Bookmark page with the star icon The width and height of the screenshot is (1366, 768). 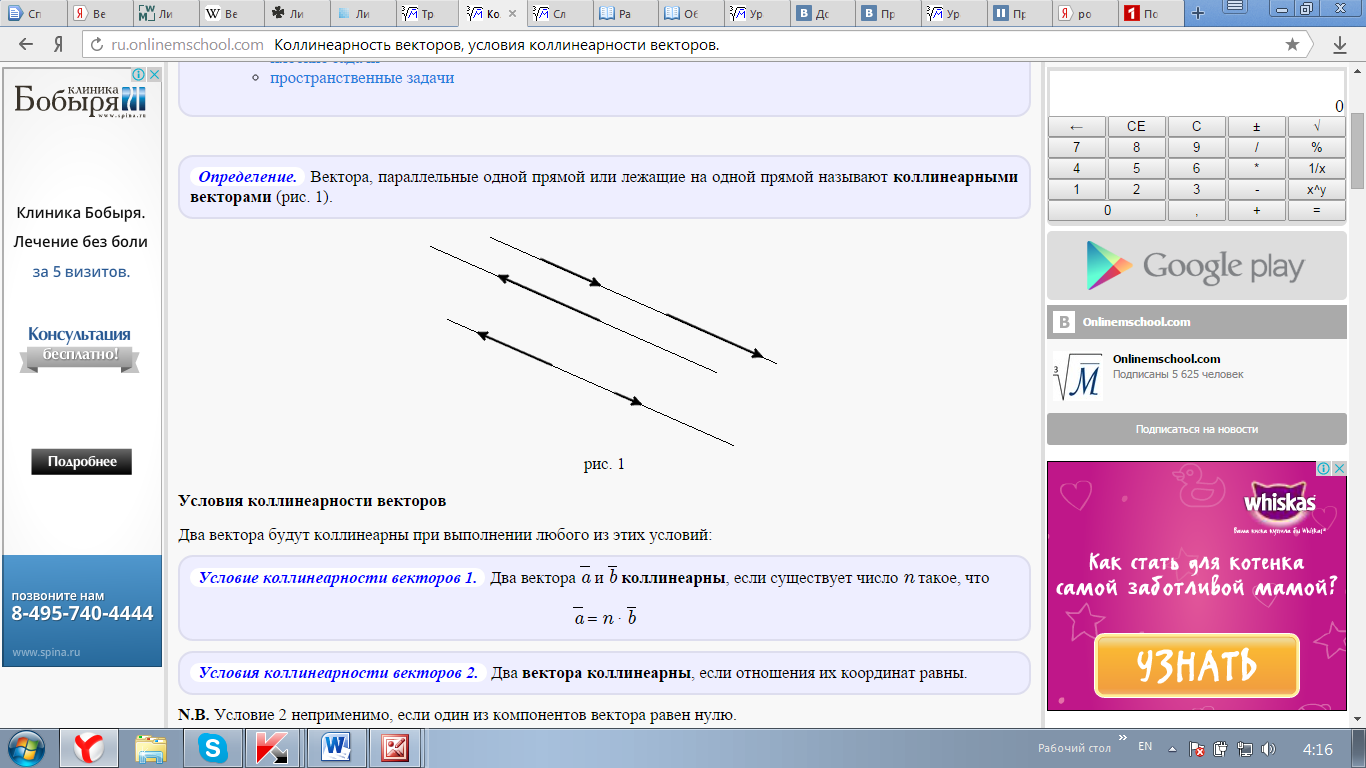click(1292, 45)
